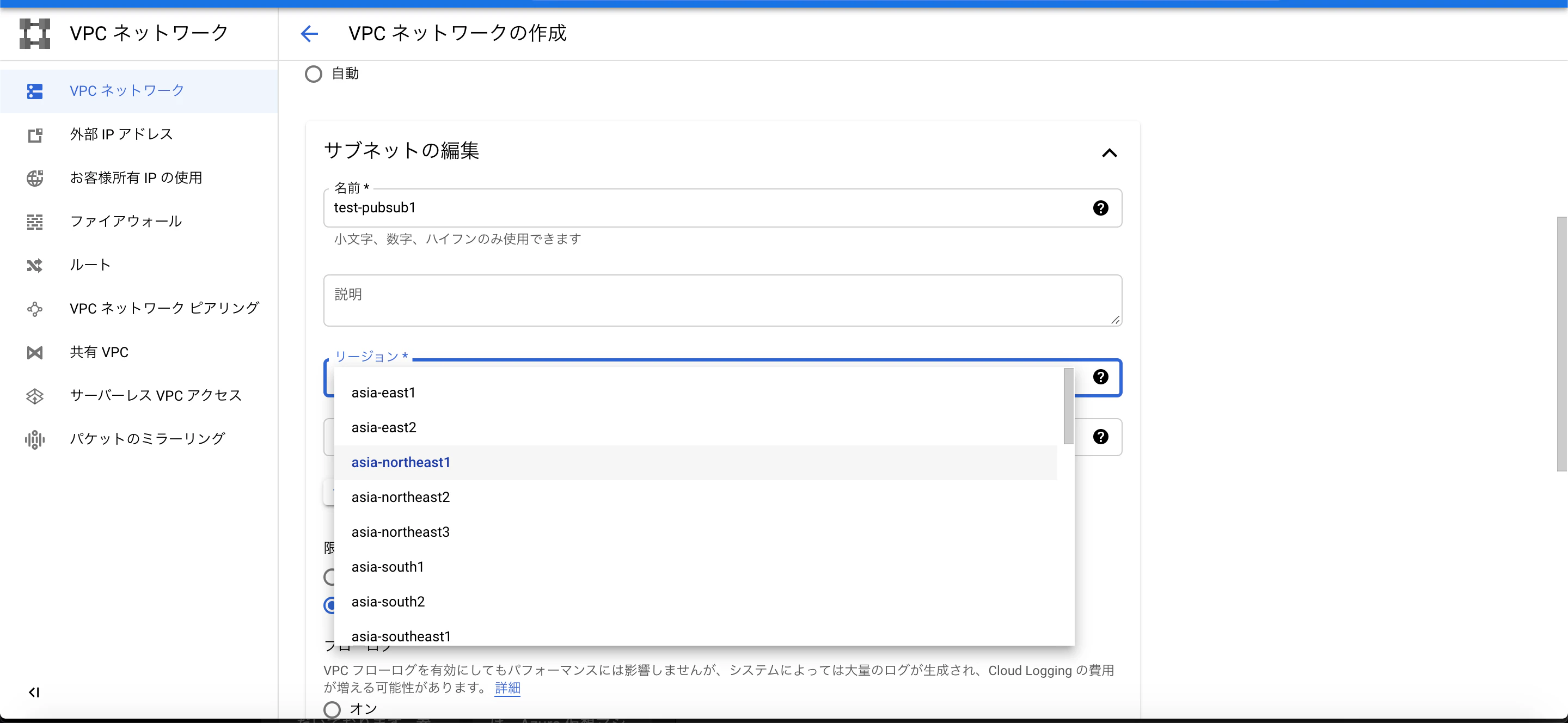Choose asia-east2 from the region list

coord(695,428)
